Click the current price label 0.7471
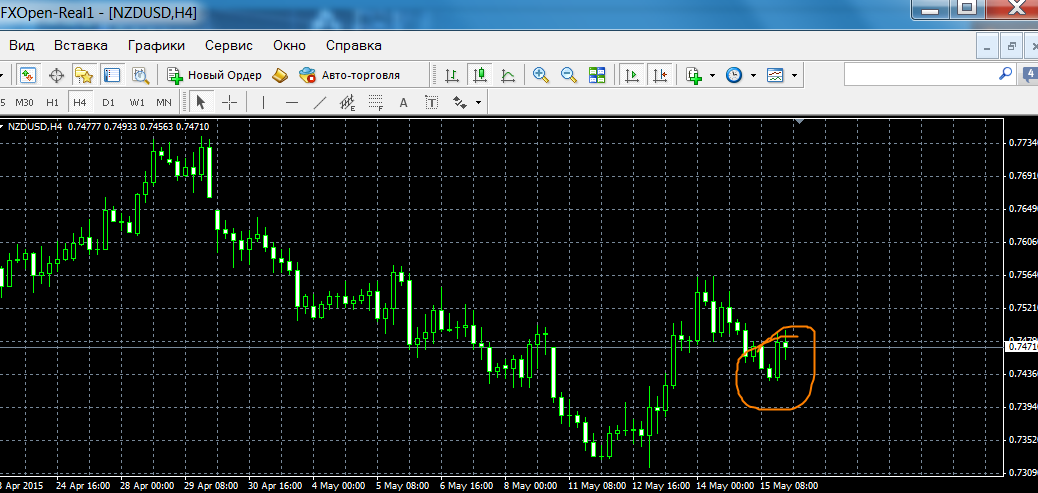1038x493 pixels. pyautogui.click(x=1021, y=346)
